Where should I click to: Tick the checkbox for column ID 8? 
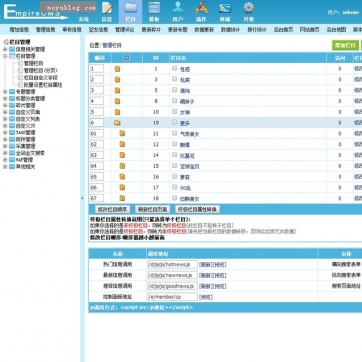click(174, 100)
